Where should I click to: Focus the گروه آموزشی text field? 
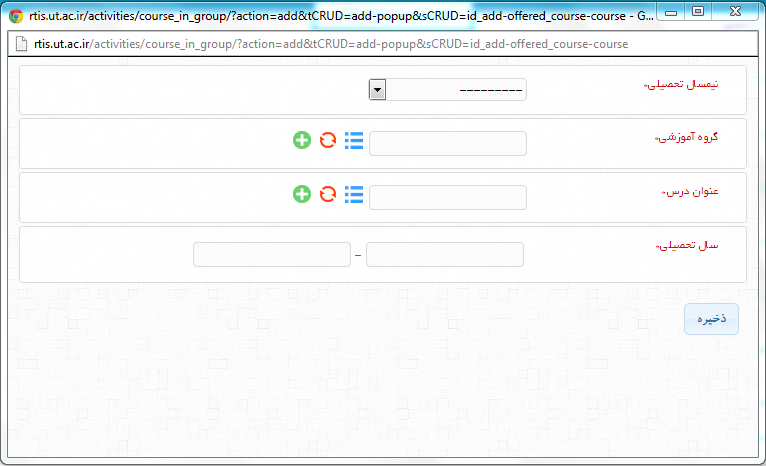448,144
